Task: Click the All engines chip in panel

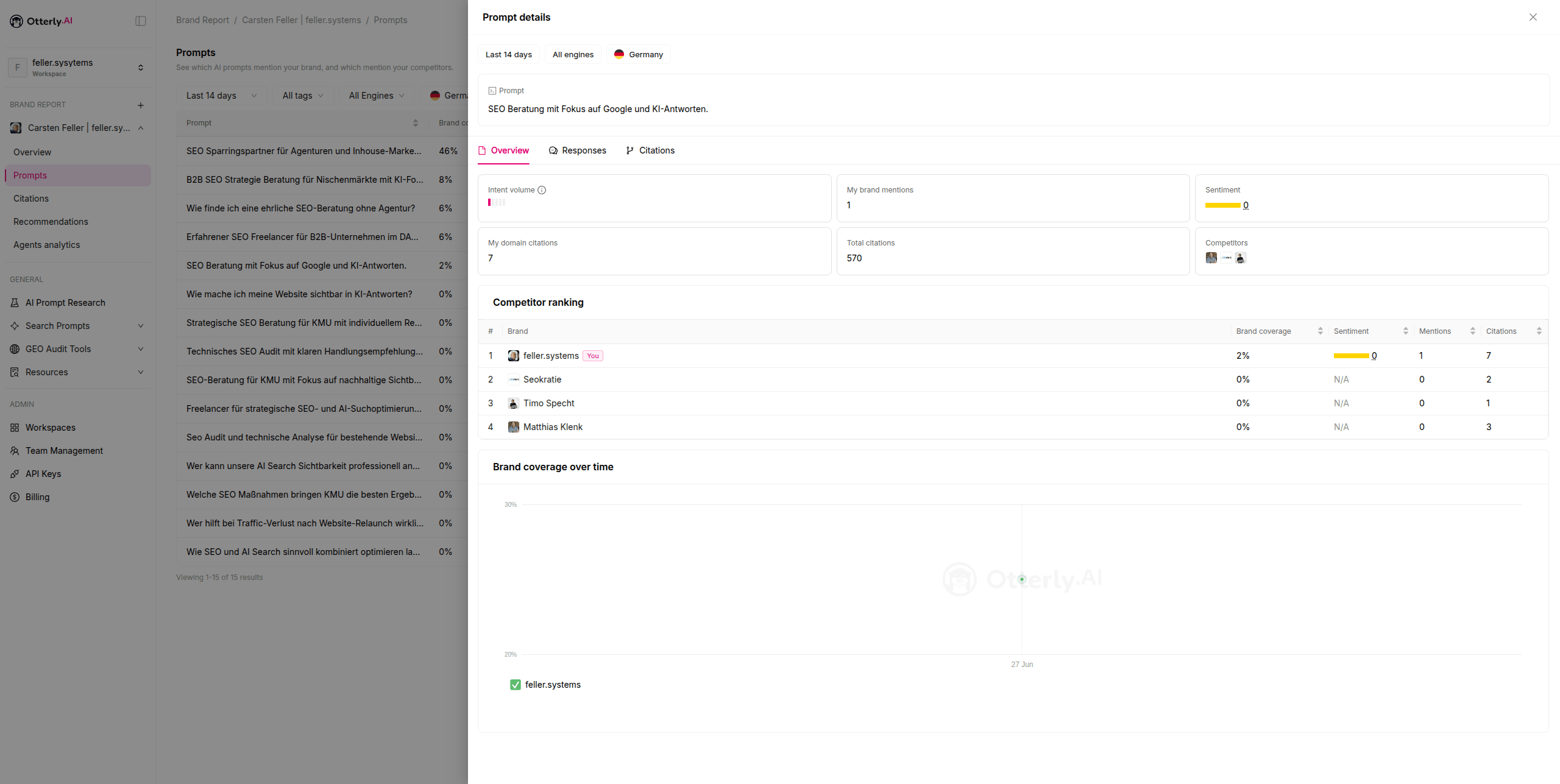Action: click(x=573, y=54)
